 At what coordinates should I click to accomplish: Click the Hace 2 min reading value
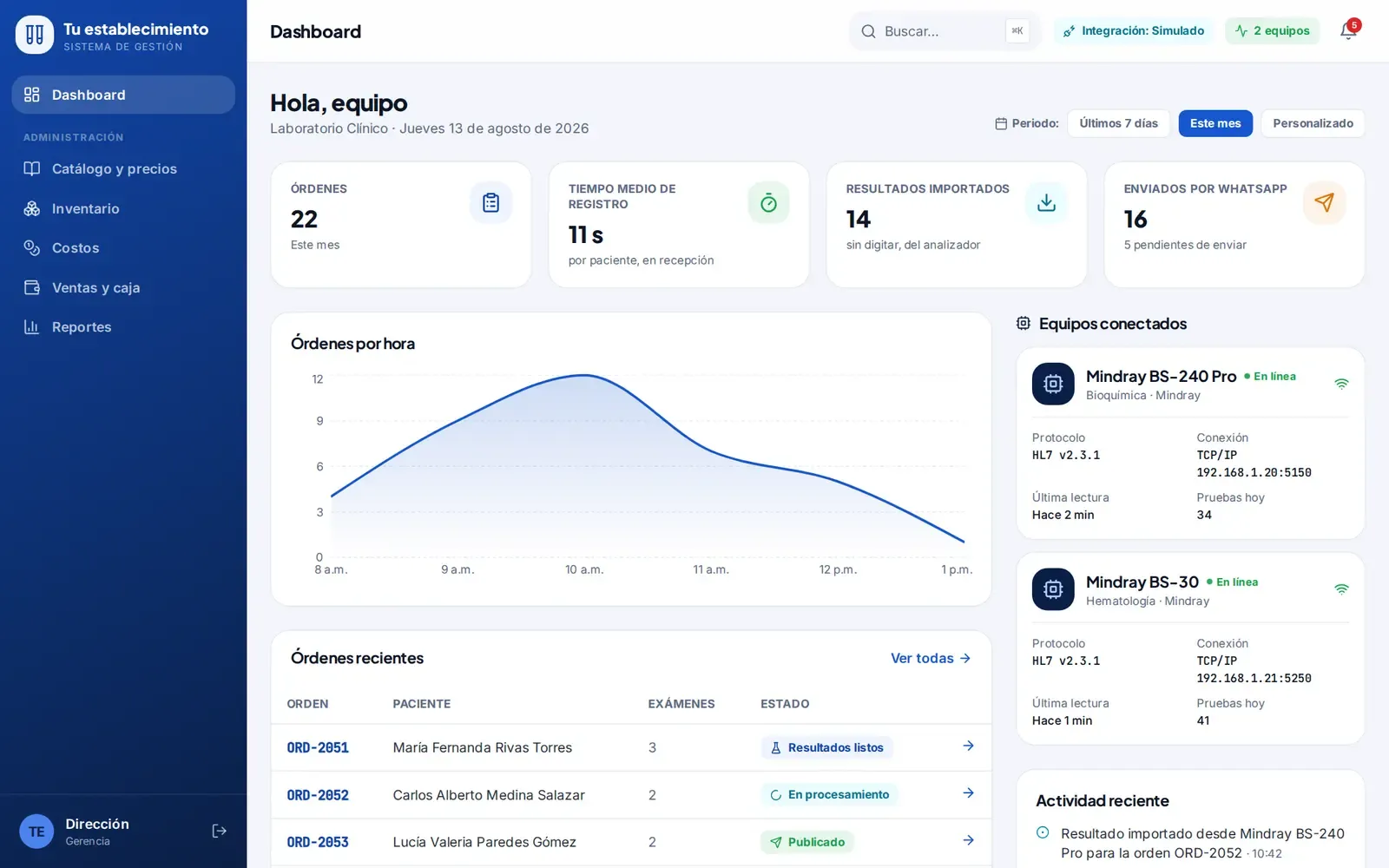pos(1063,515)
